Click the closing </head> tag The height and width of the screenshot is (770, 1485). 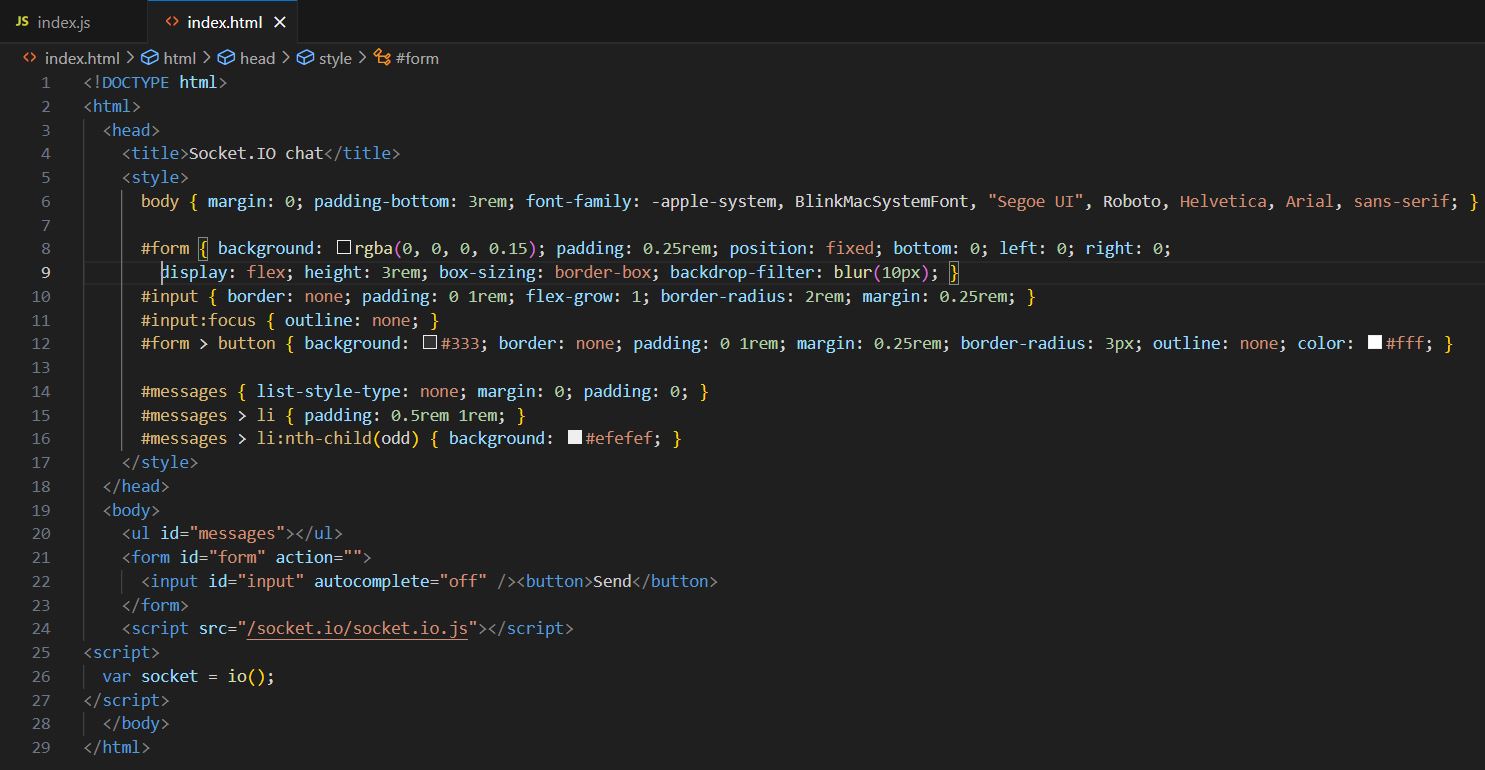[136, 486]
